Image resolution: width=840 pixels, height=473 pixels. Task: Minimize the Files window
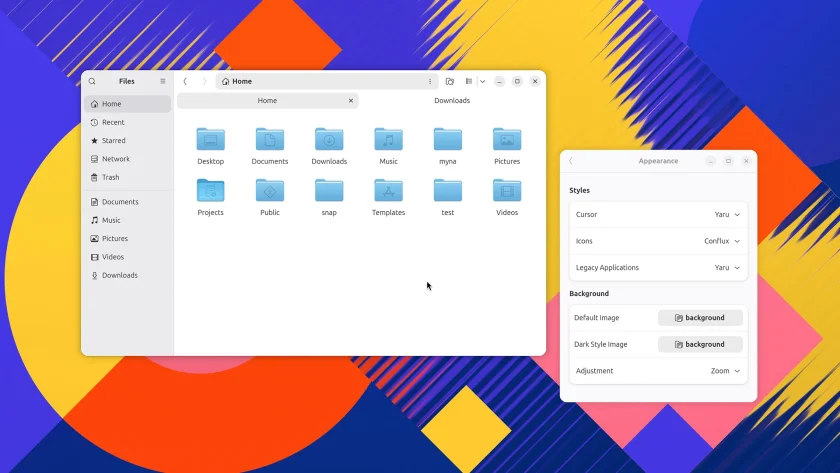pos(499,81)
